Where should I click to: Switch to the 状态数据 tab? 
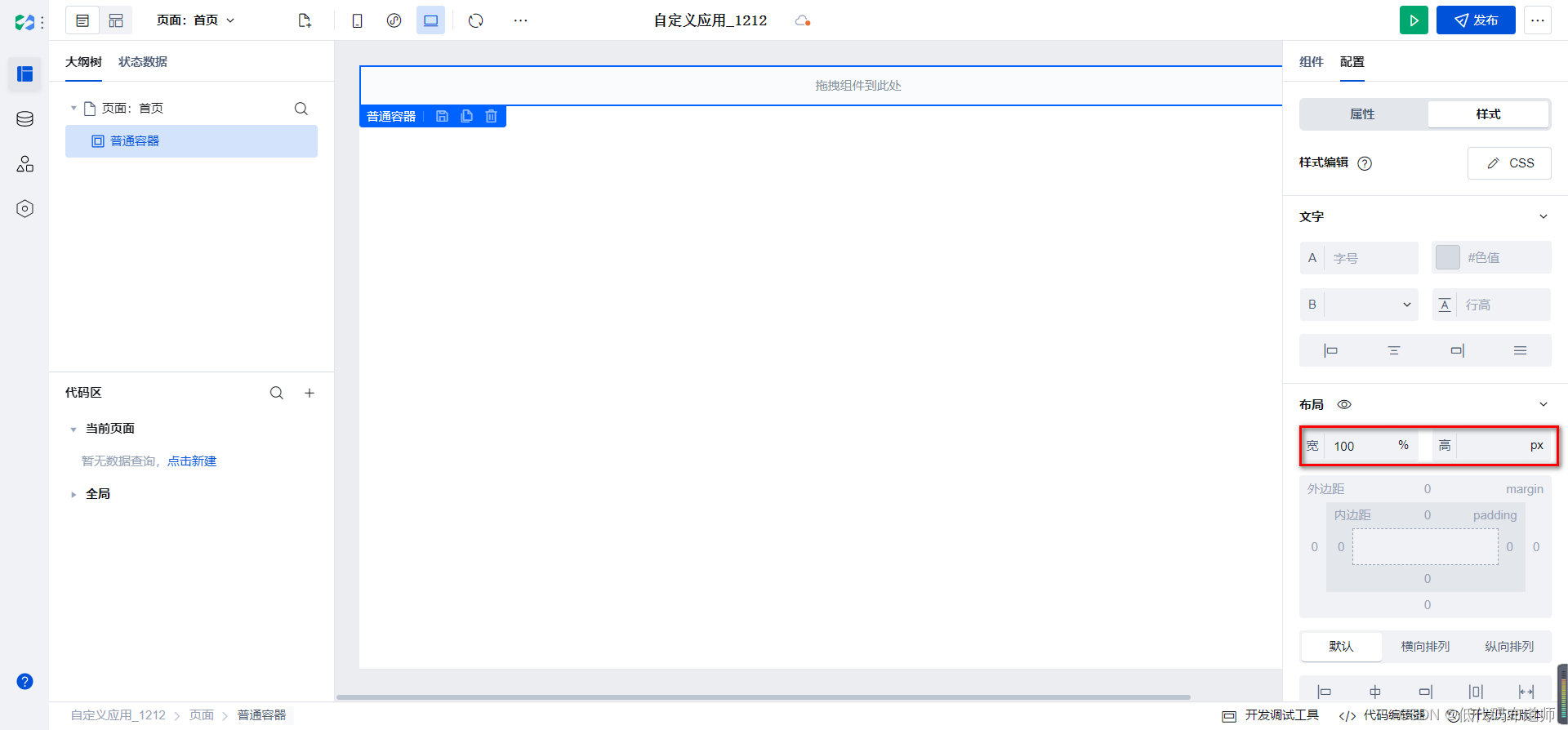142,62
